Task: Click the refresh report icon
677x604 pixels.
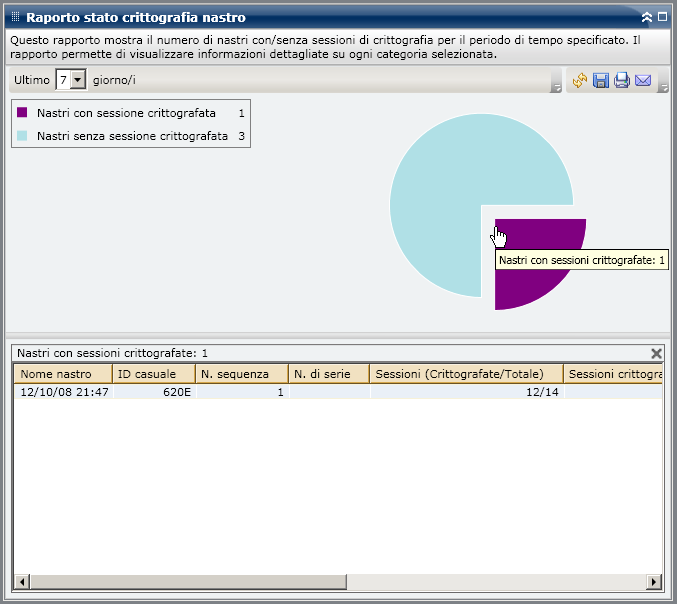Action: pyautogui.click(x=579, y=80)
